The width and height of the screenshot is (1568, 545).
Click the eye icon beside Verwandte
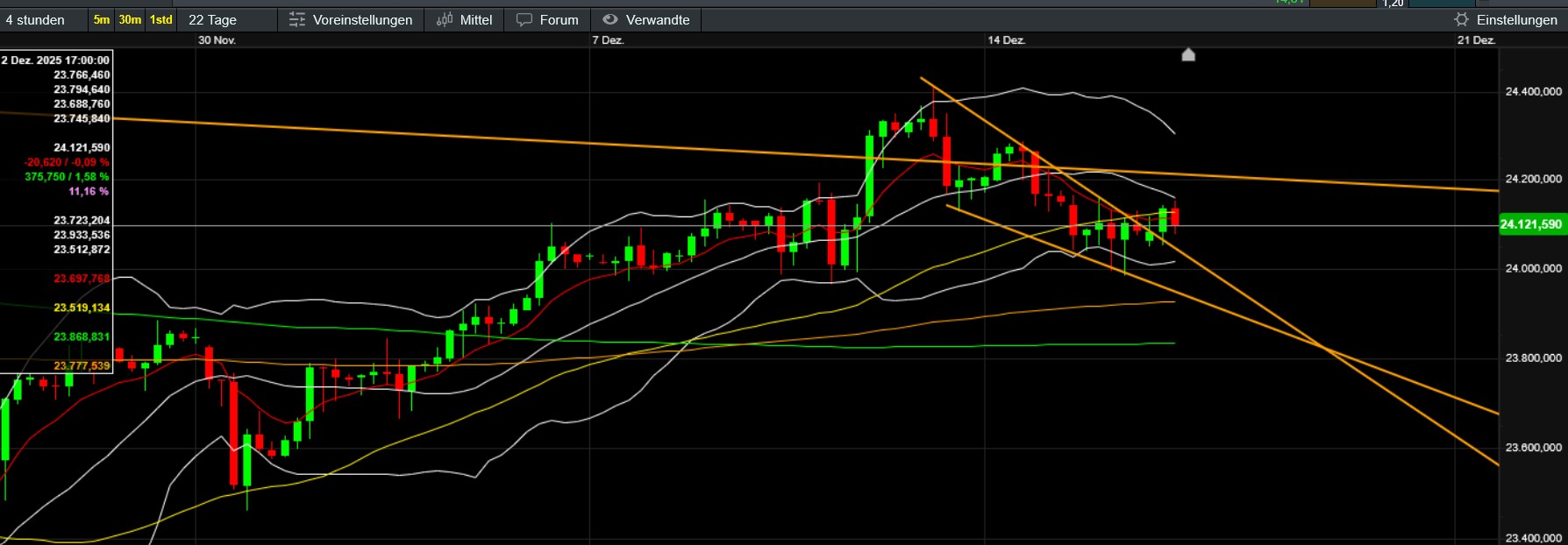[610, 19]
